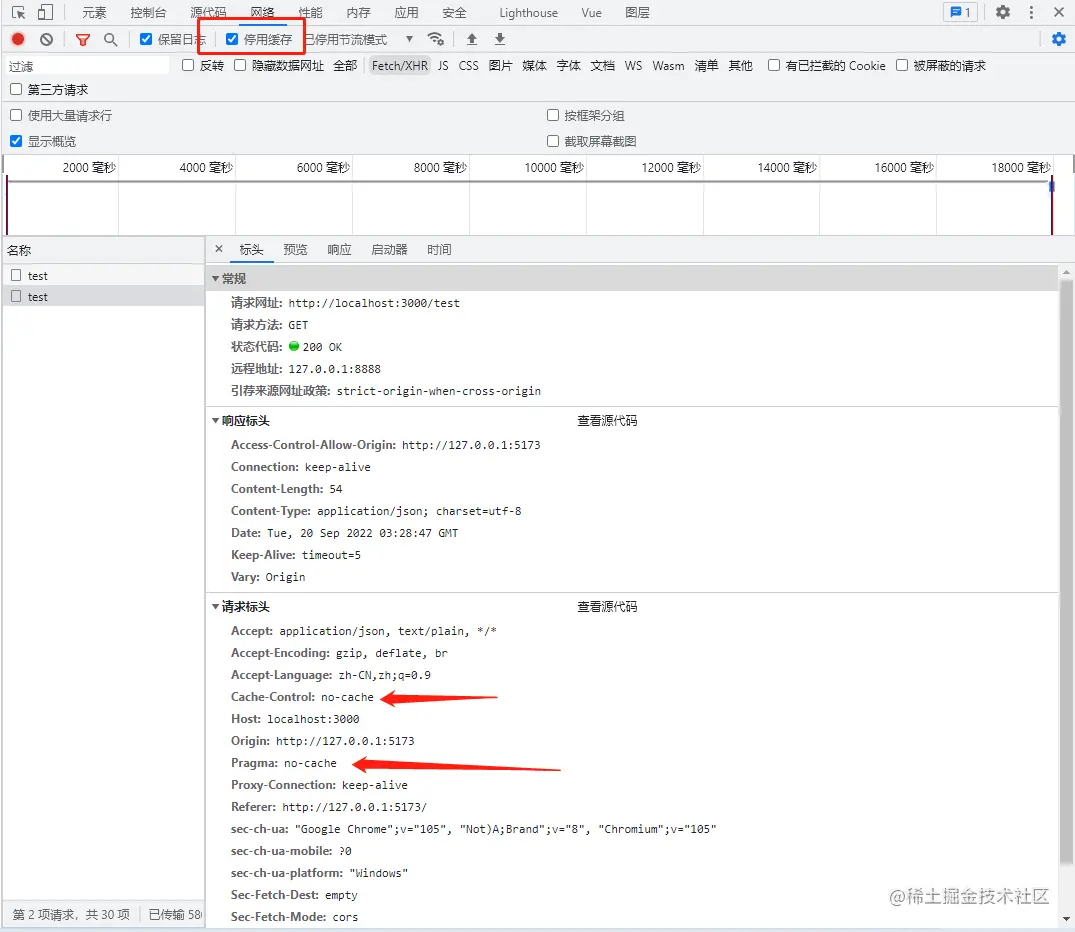This screenshot has height=932, width=1075.
Task: Uncheck the show overview checkbox
Action: (x=16, y=141)
